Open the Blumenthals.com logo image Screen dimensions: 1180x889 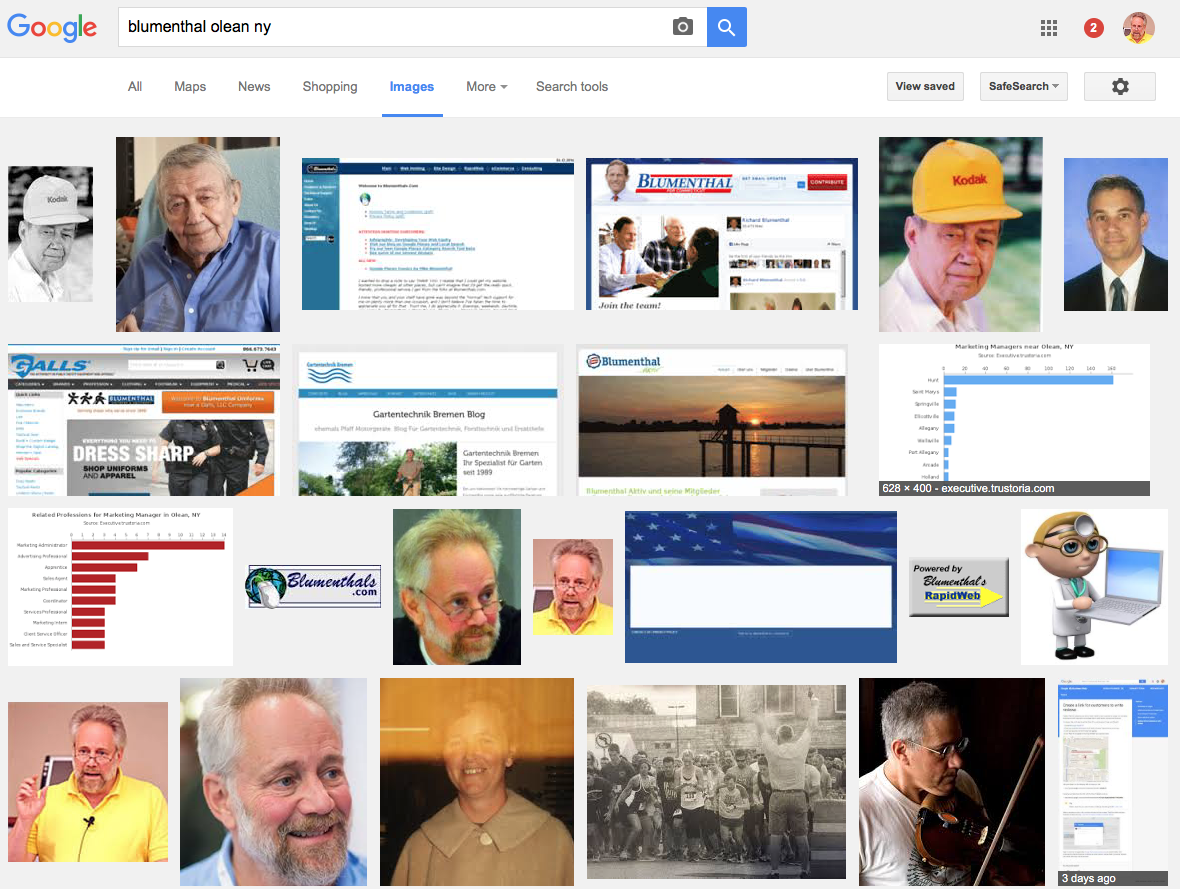(x=313, y=587)
